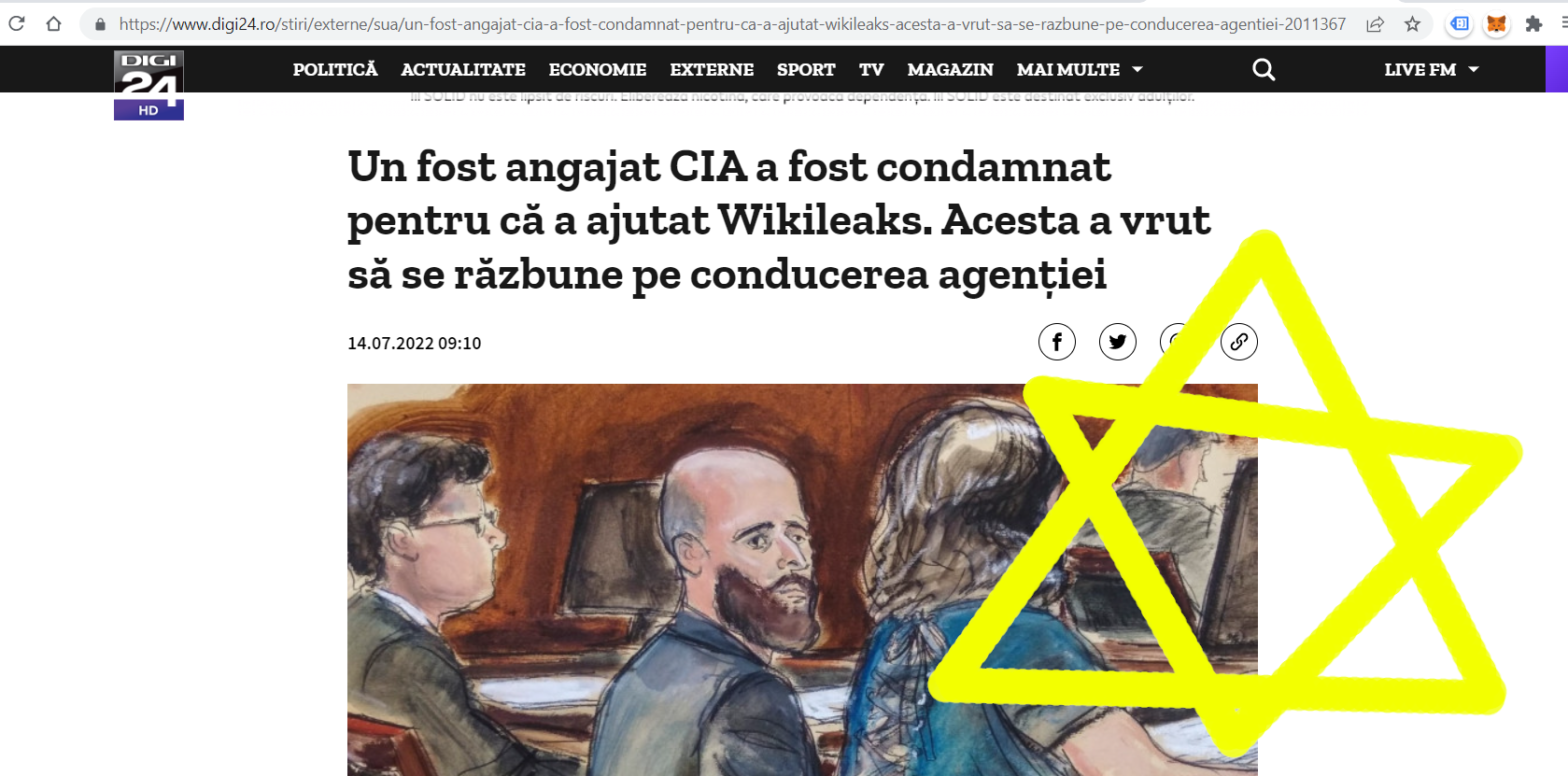This screenshot has width=1568, height=776.
Task: Go to the SPORT section
Action: [806, 70]
